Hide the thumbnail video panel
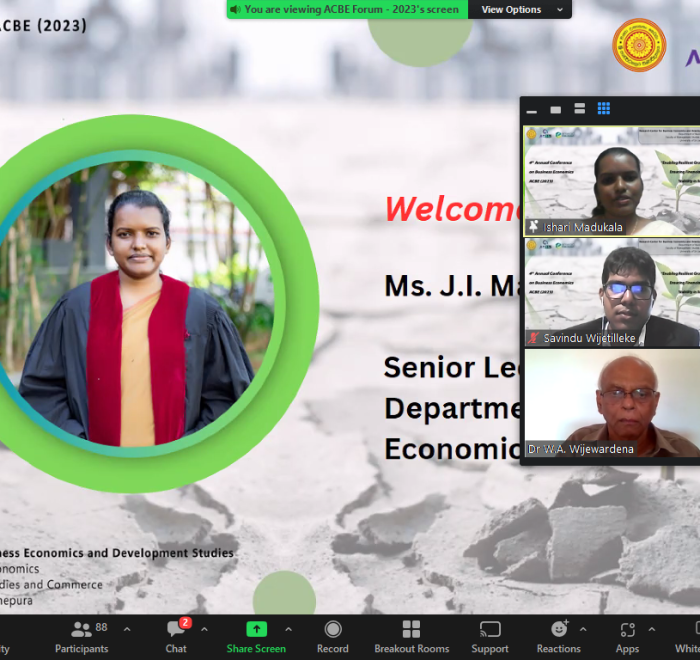The image size is (700, 660). point(532,109)
